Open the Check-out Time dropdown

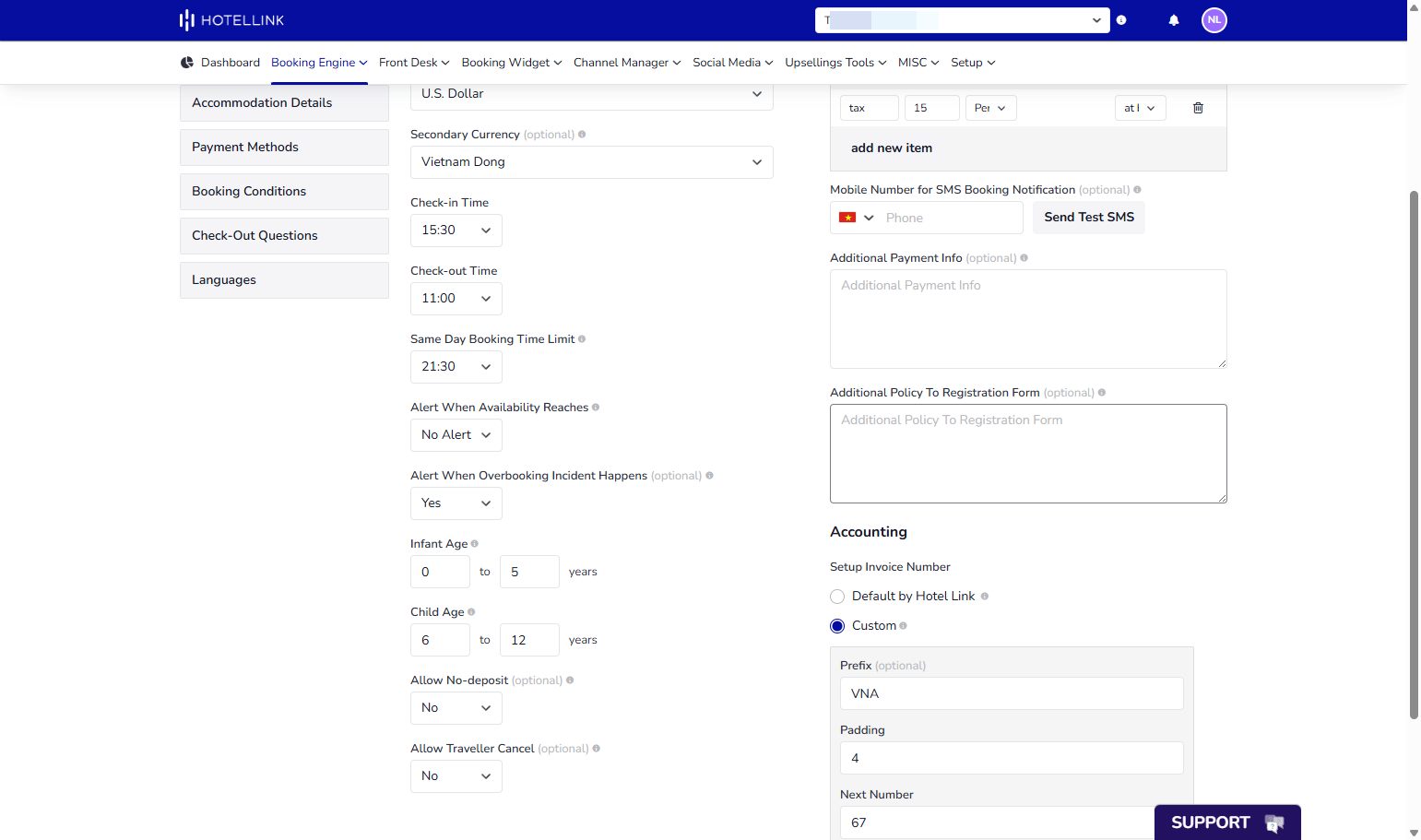[456, 299]
